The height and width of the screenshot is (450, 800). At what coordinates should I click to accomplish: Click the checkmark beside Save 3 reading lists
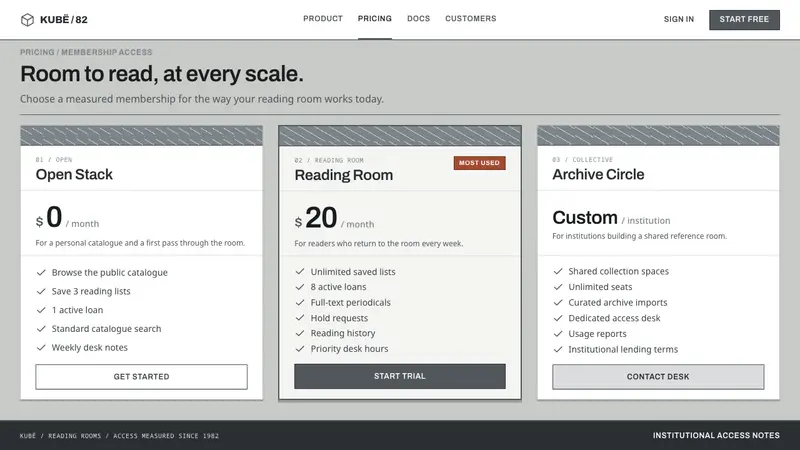[x=41, y=291]
